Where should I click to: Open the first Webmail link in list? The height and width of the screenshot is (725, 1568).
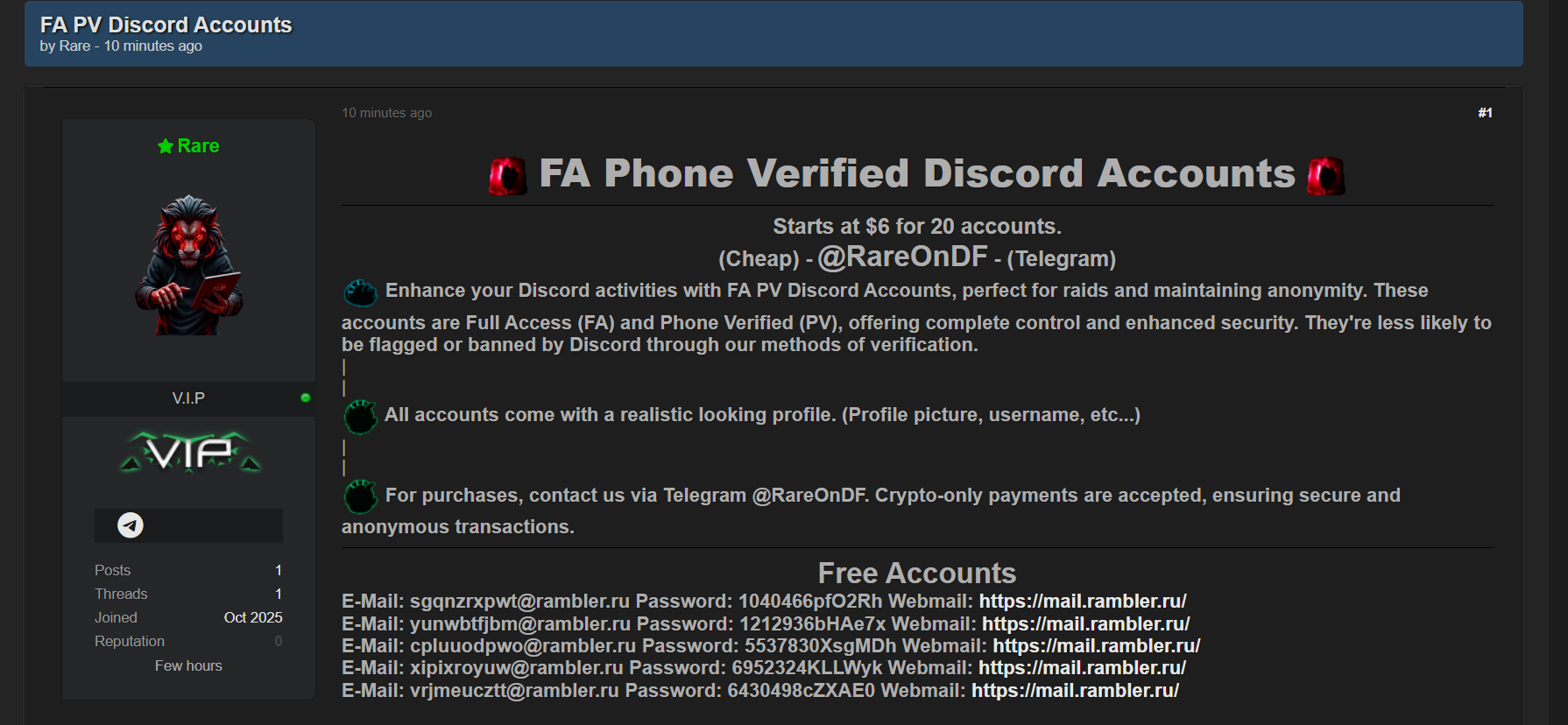point(1082,602)
